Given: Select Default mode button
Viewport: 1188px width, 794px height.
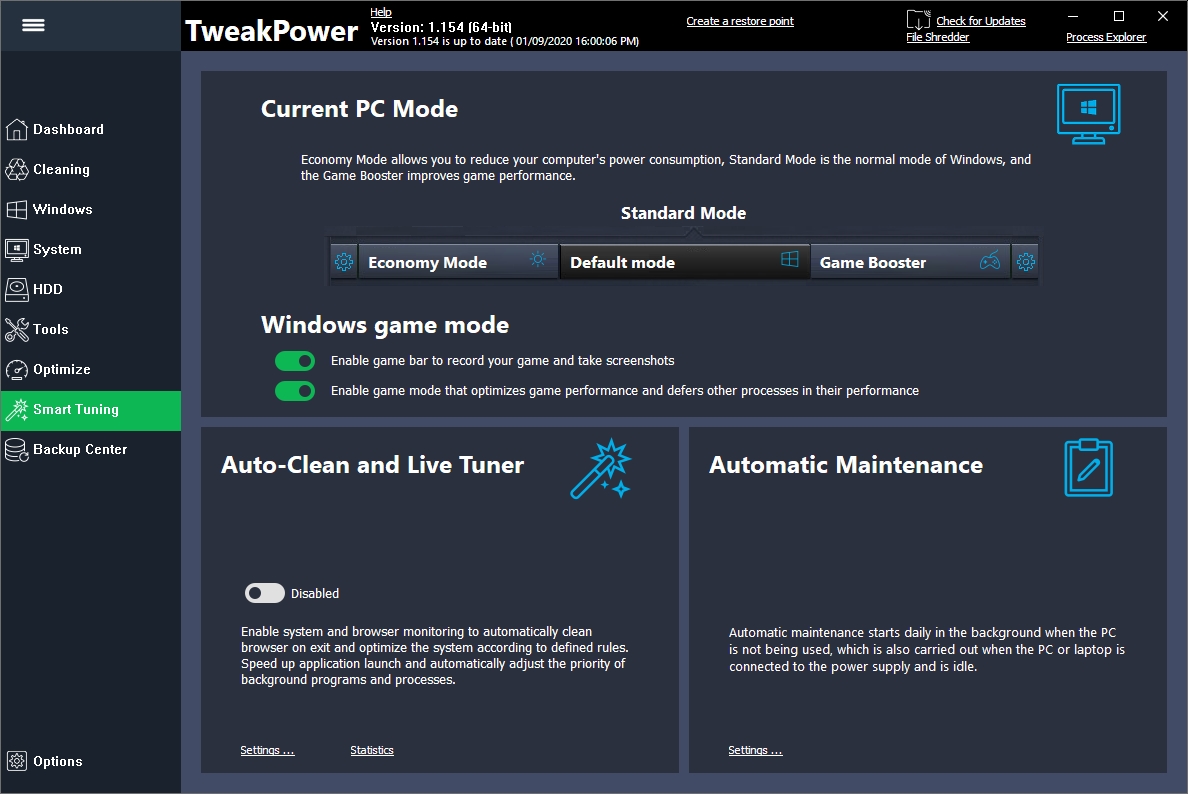Looking at the screenshot, I should click(685, 262).
